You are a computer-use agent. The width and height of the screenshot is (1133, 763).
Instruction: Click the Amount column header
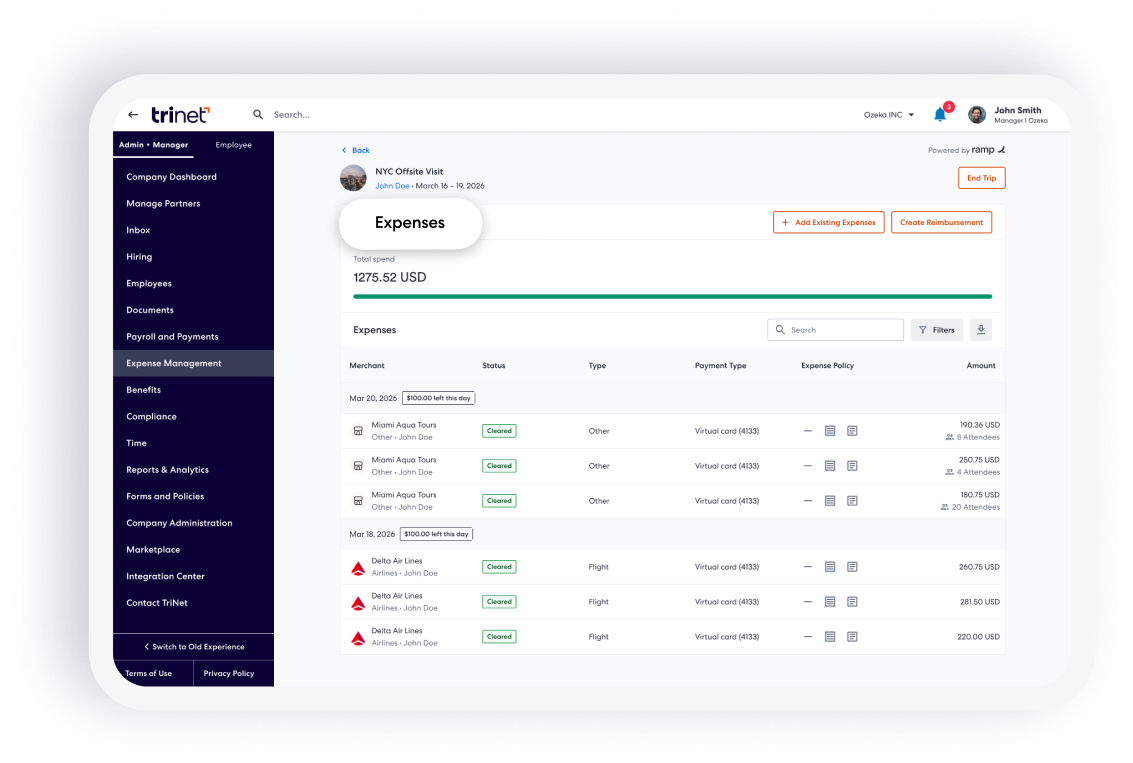(981, 366)
